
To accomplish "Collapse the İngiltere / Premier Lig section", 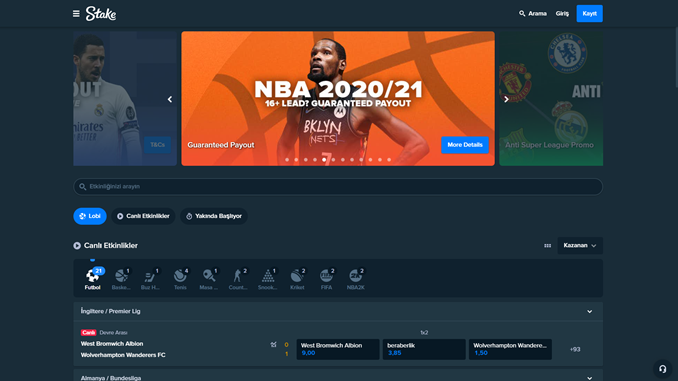I will pos(589,311).
